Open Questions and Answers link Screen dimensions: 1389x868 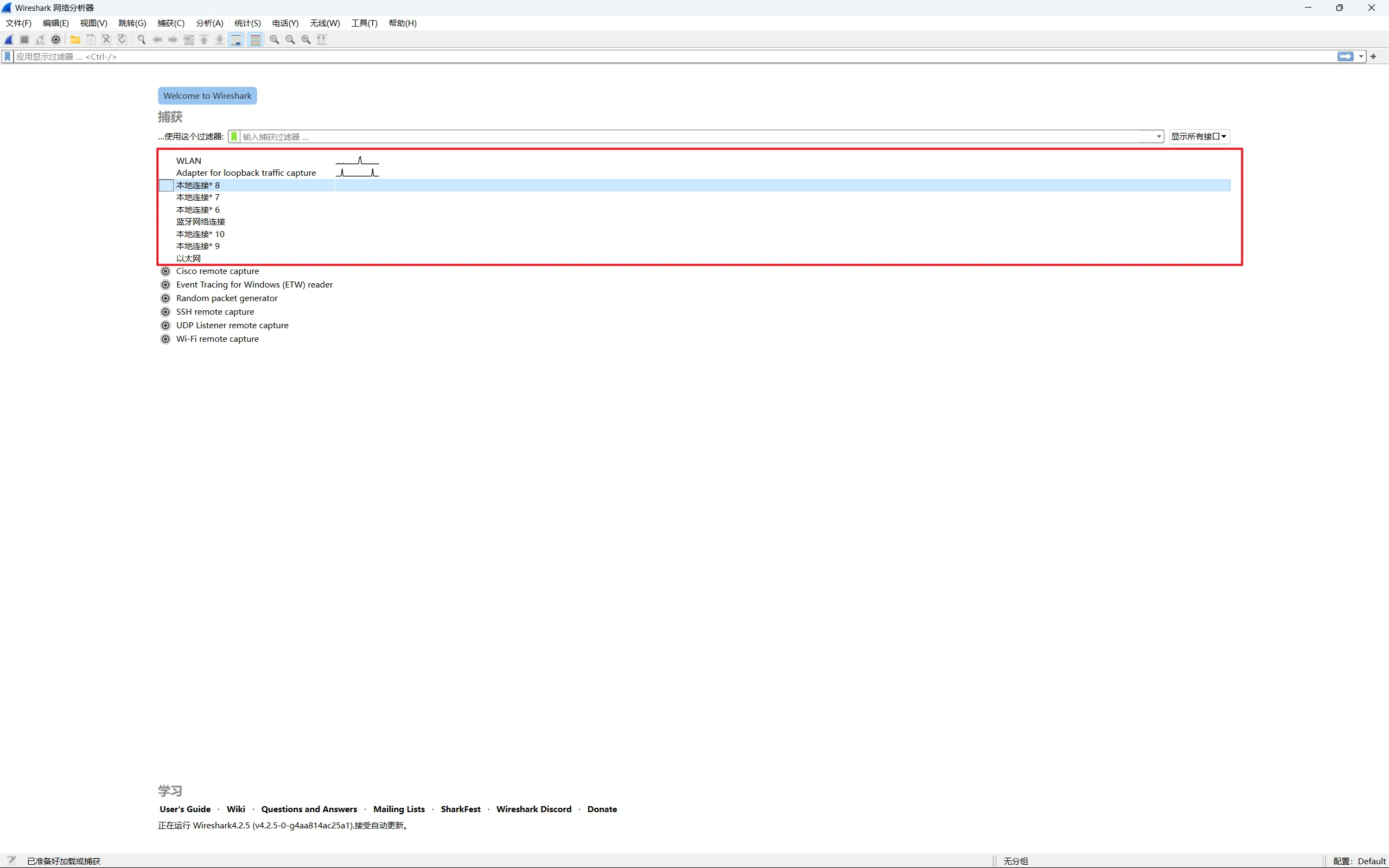(309, 809)
